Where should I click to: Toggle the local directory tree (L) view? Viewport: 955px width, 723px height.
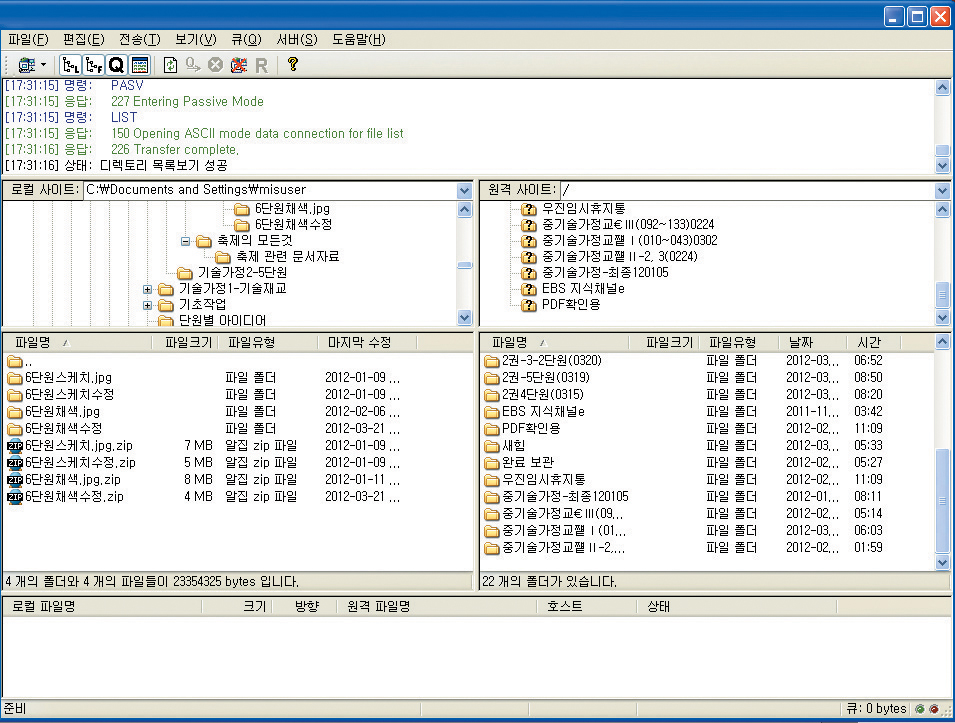[71, 65]
